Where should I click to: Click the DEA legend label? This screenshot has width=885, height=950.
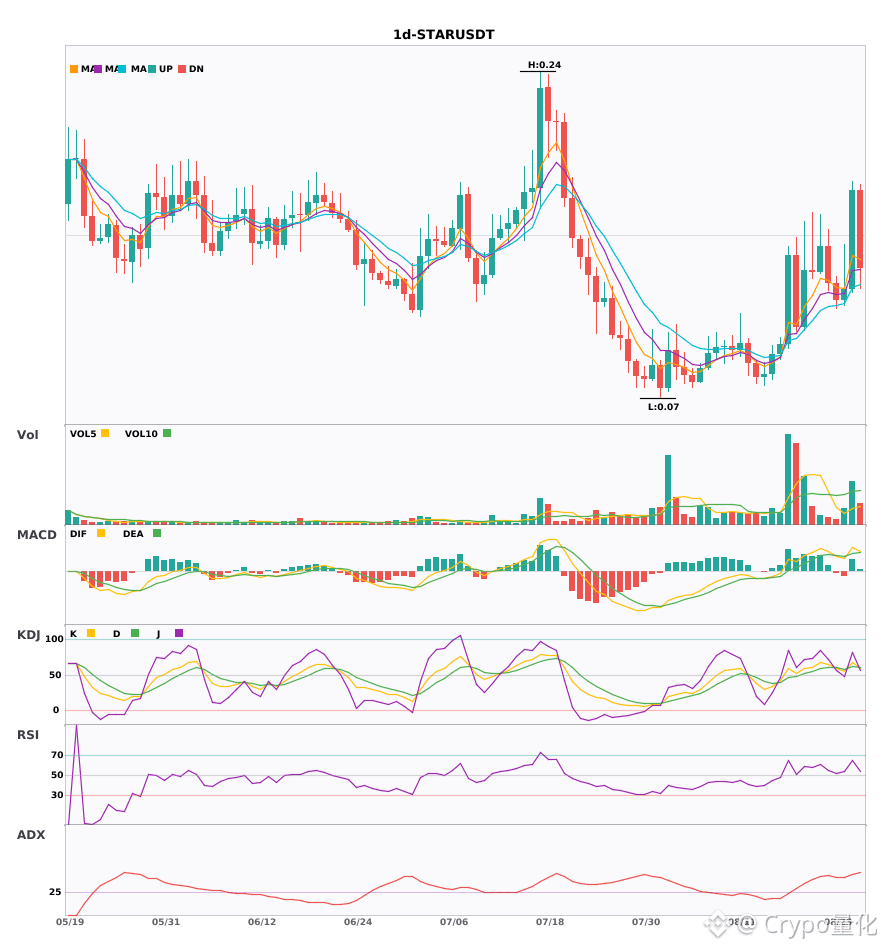tap(133, 534)
